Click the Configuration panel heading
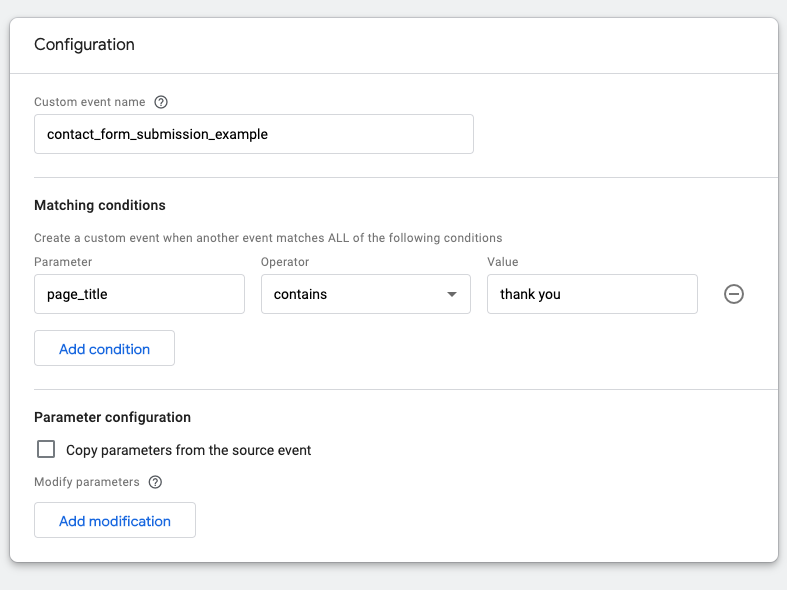 click(84, 44)
